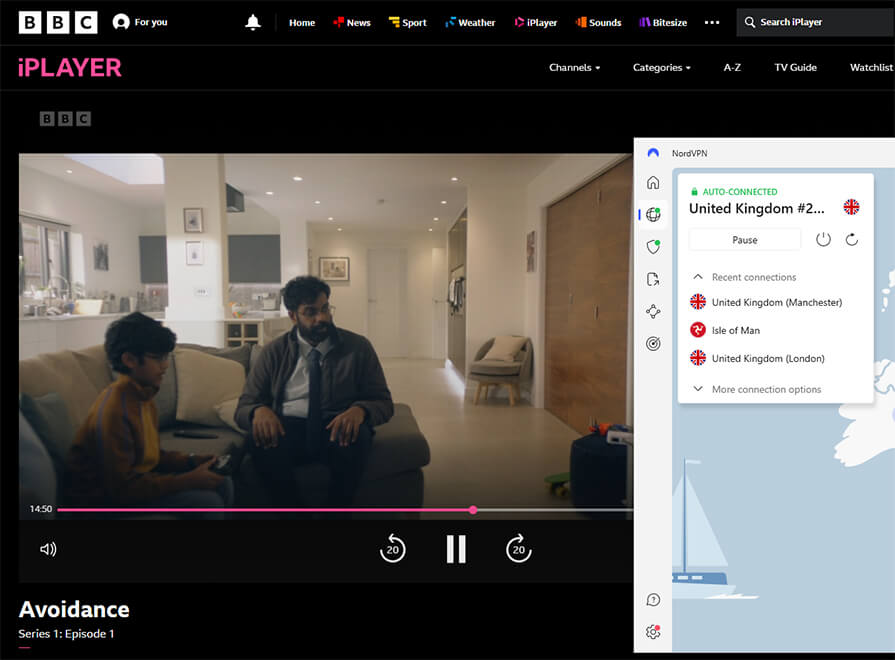The width and height of the screenshot is (895, 660).
Task: Open NordVPN home sidebar icon
Action: 654,183
